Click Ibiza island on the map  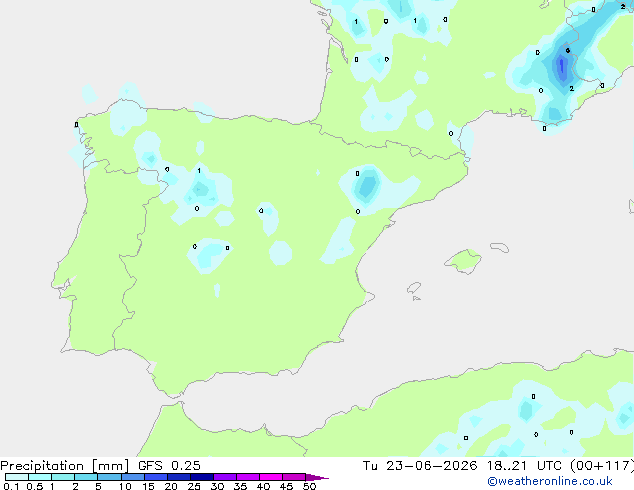click(414, 288)
